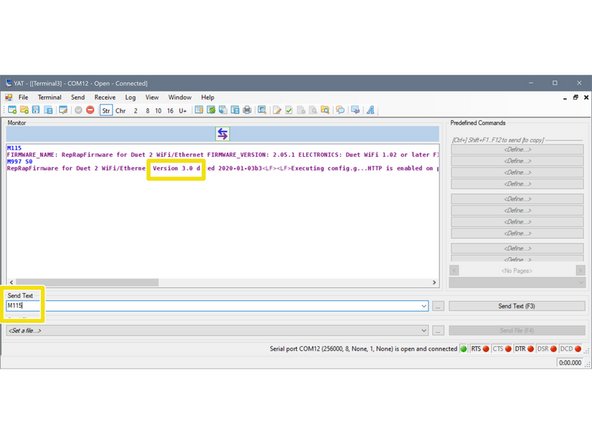The width and height of the screenshot is (592, 444).
Task: Click into the Send Text input field
Action: [217, 306]
